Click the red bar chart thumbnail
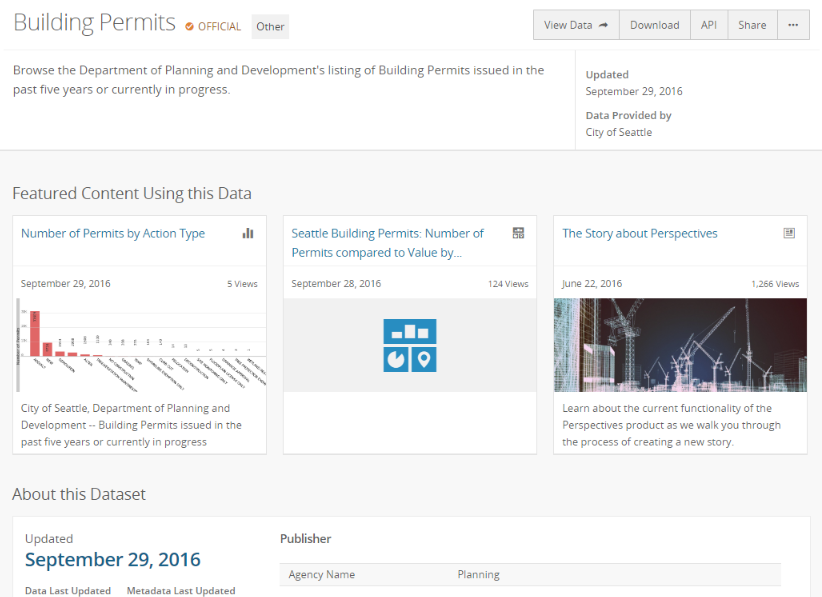Screen dimensions: 822x597 140,345
